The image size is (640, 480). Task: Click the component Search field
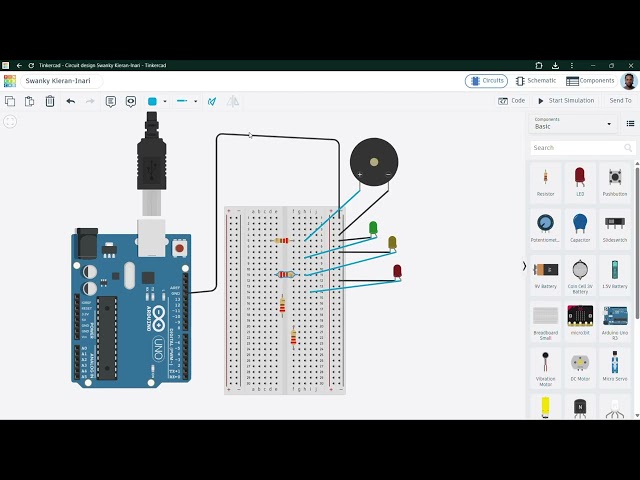pos(582,148)
